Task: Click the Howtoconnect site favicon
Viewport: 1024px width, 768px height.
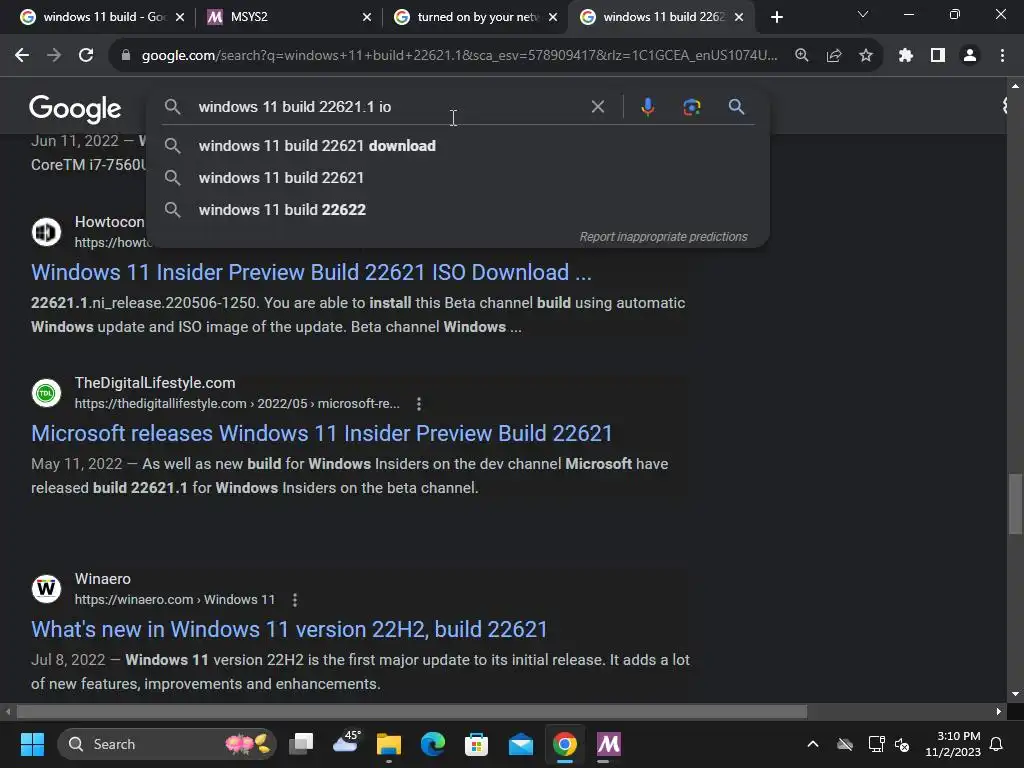Action: click(46, 232)
